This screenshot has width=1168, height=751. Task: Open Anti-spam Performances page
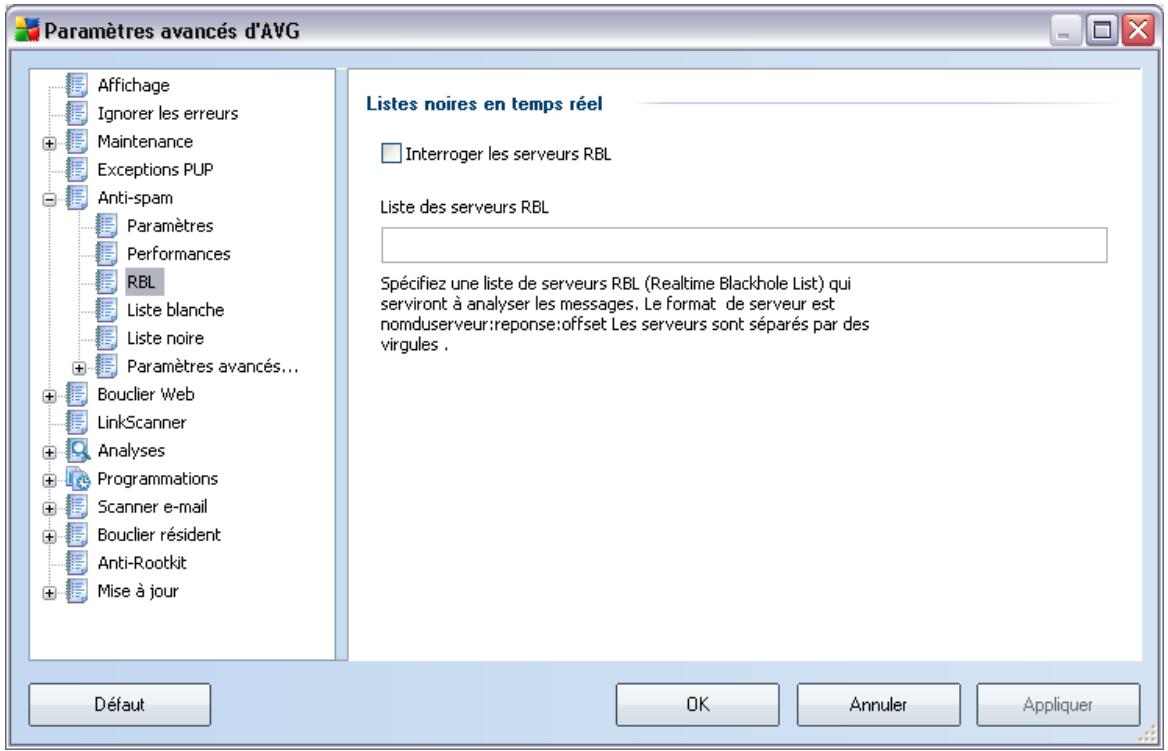click(179, 253)
